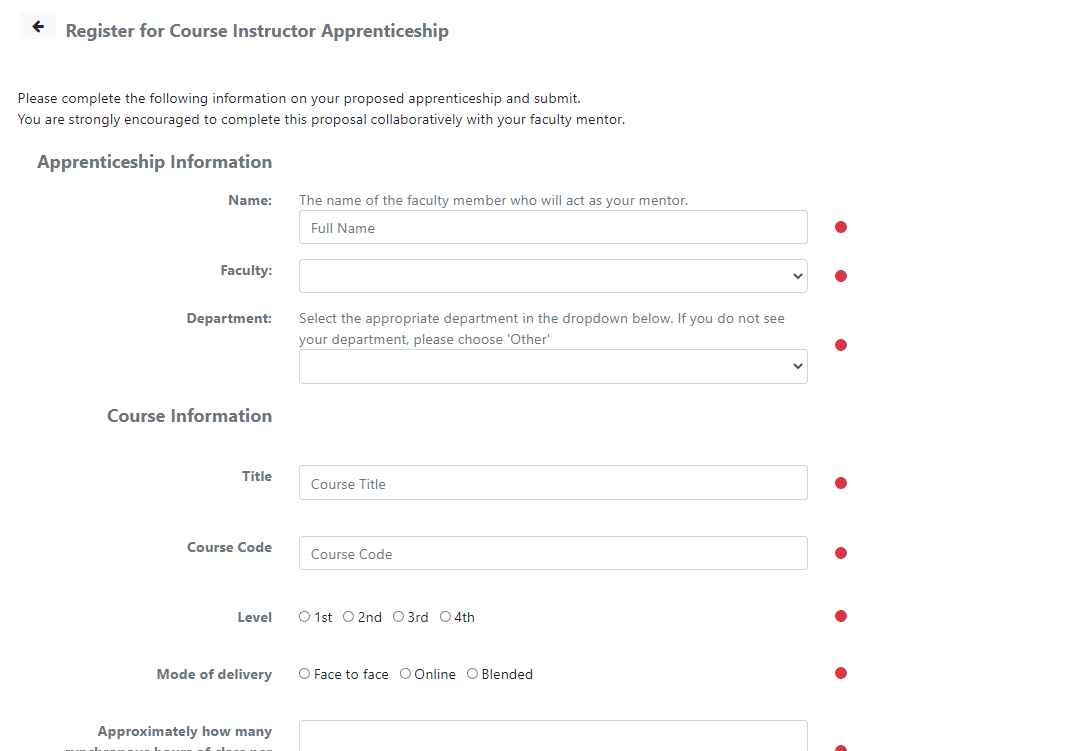This screenshot has width=1082, height=751.
Task: Select Face to face delivery mode
Action: click(x=305, y=674)
